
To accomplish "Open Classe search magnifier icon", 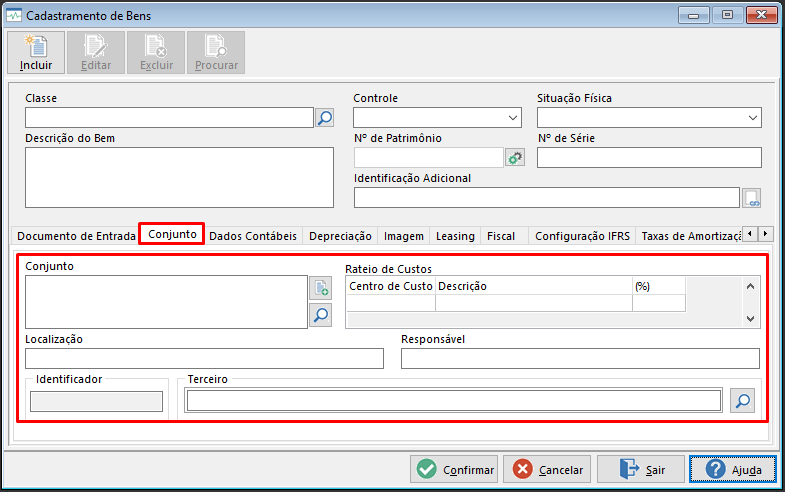I will [324, 118].
